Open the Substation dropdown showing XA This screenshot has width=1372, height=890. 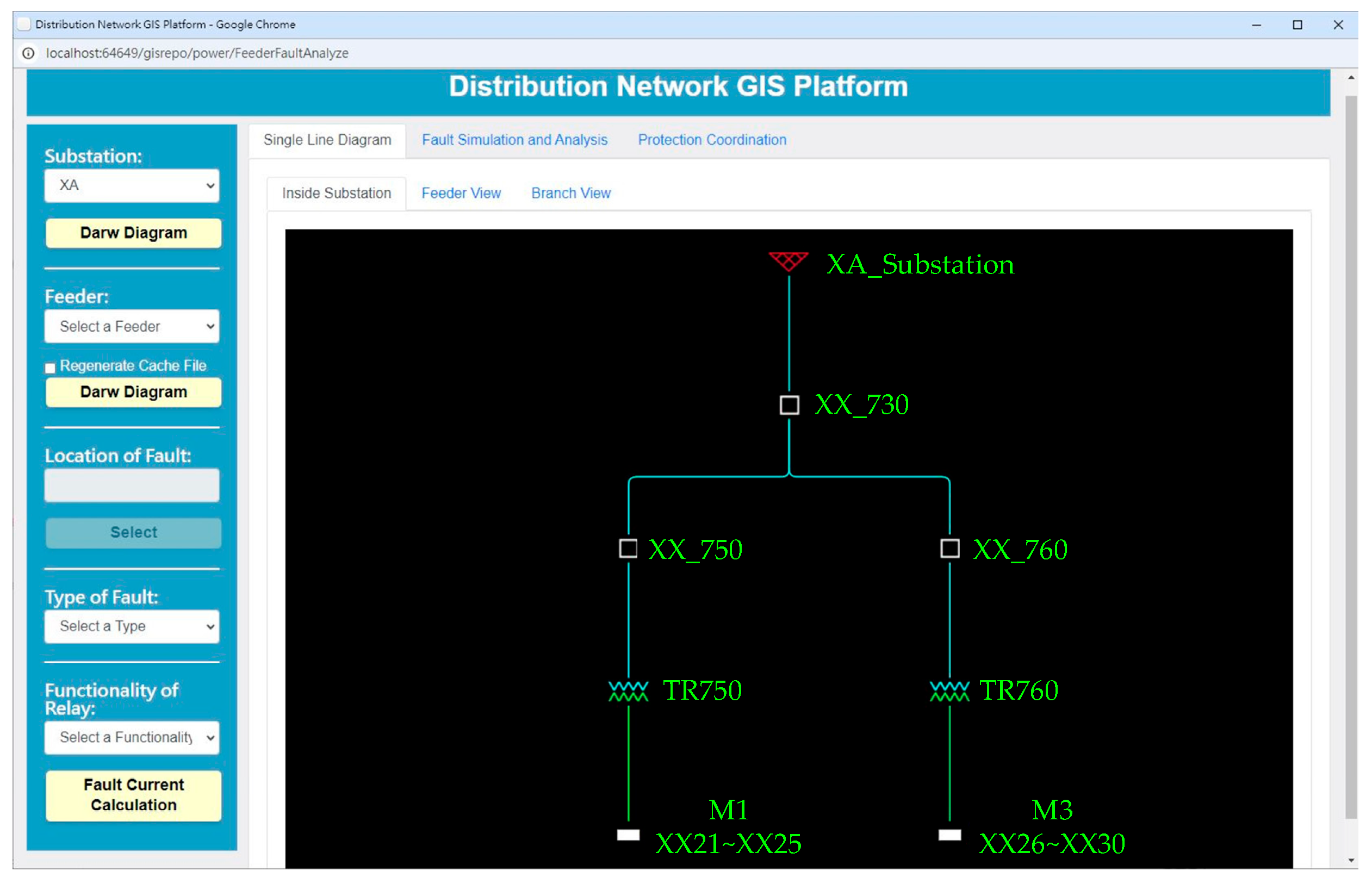132,185
